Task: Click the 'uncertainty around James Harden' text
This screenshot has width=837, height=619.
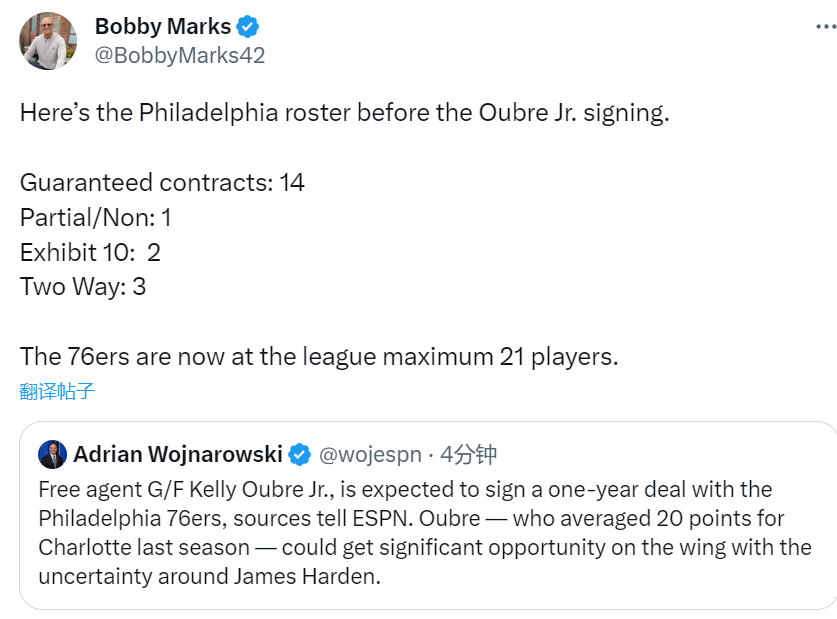Action: (x=210, y=577)
